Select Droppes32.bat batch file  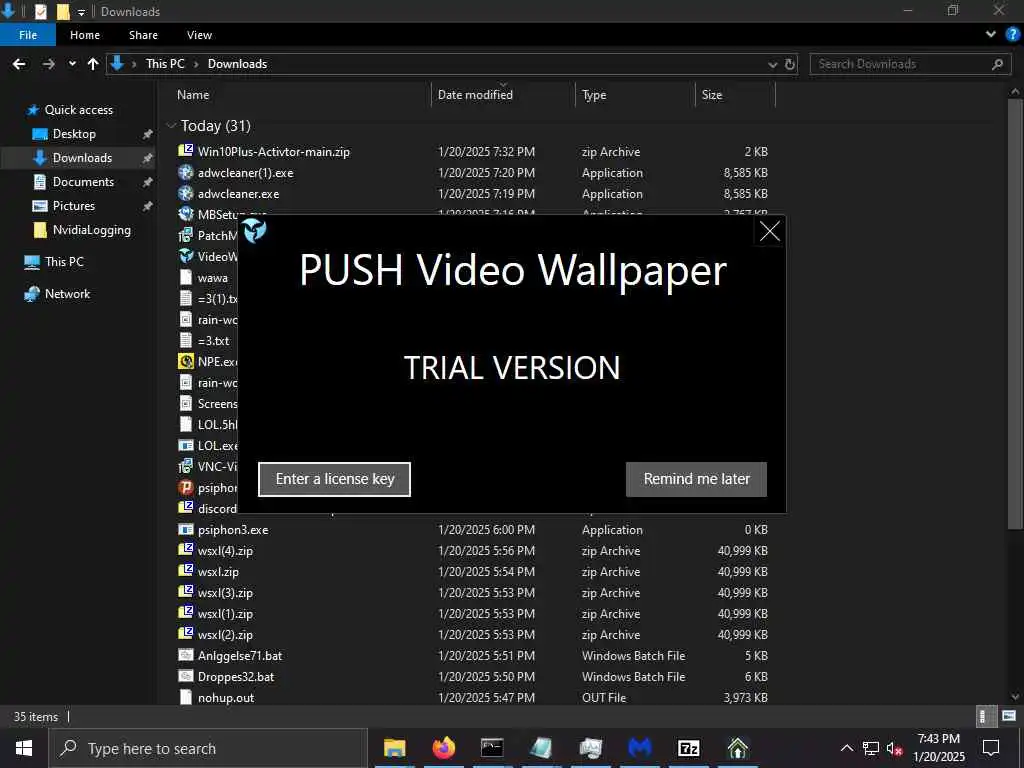coord(236,677)
